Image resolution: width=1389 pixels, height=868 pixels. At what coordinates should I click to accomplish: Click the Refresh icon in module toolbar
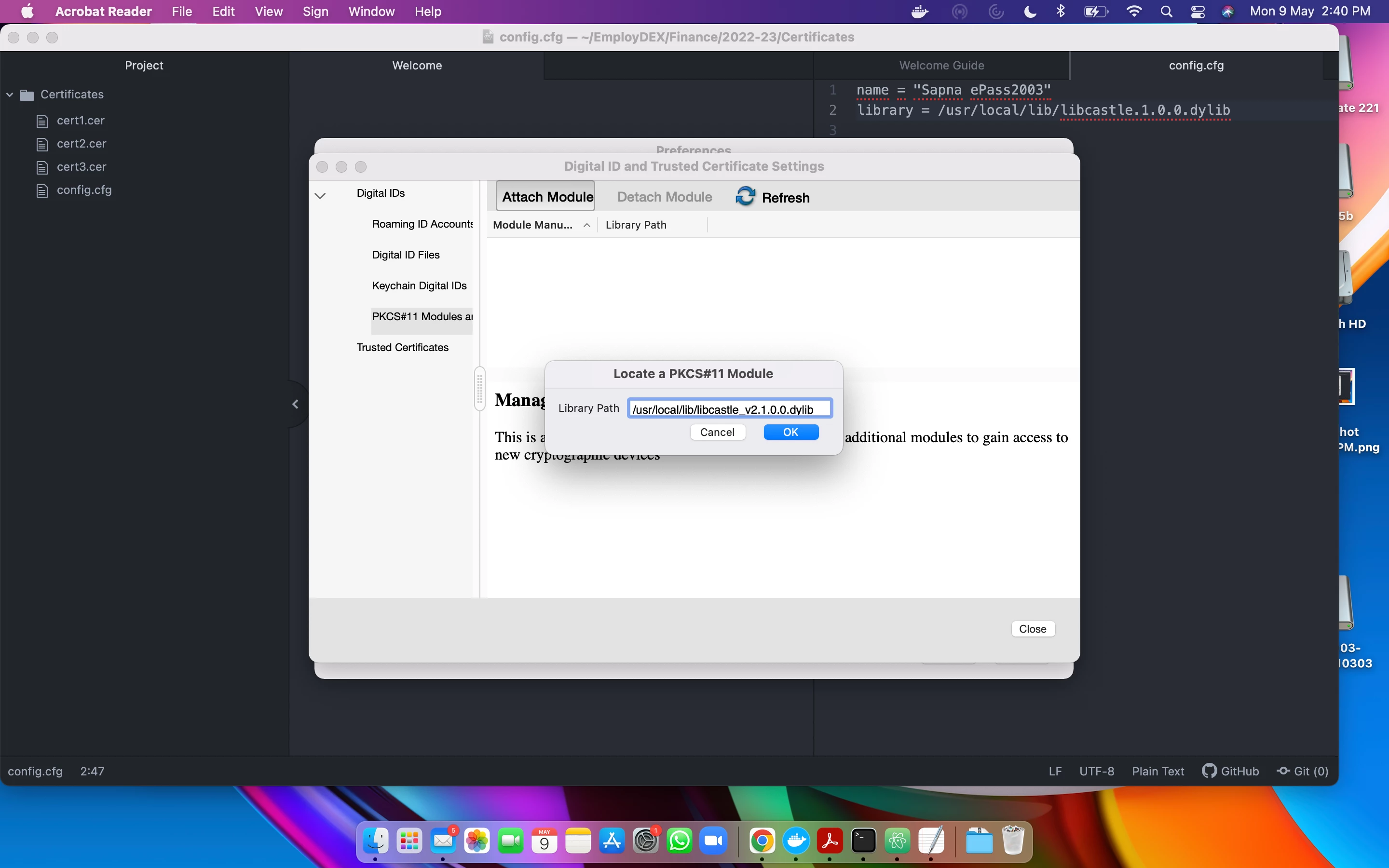point(745,196)
